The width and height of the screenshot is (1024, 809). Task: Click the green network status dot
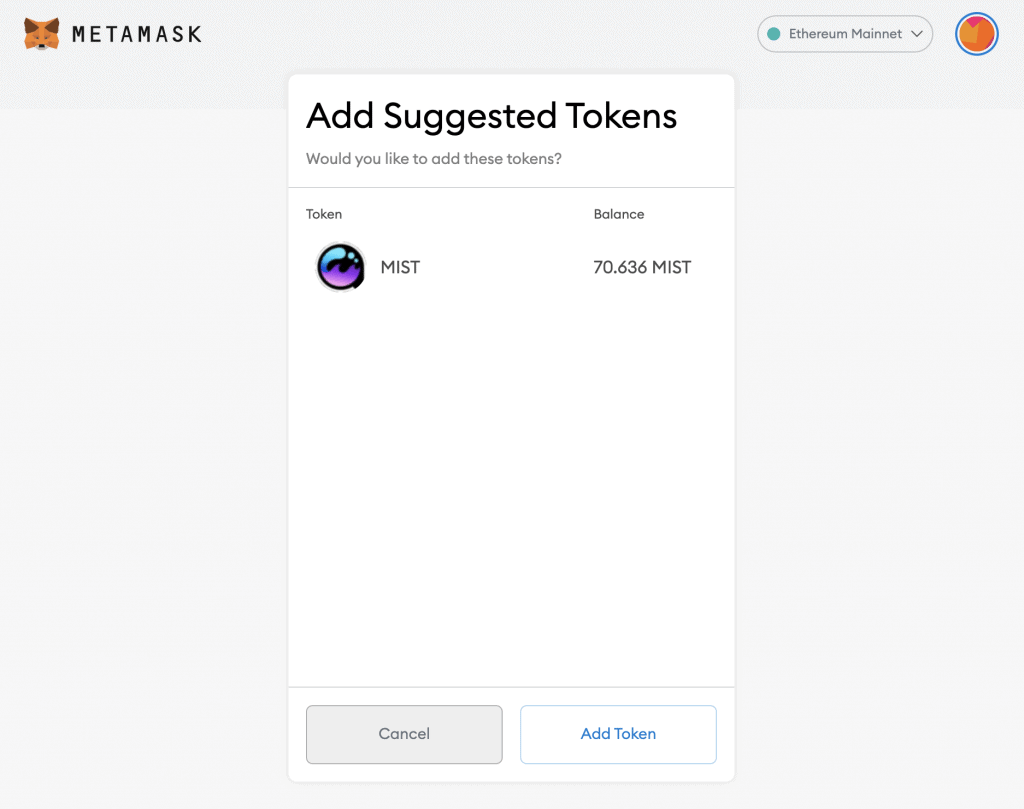(774, 34)
